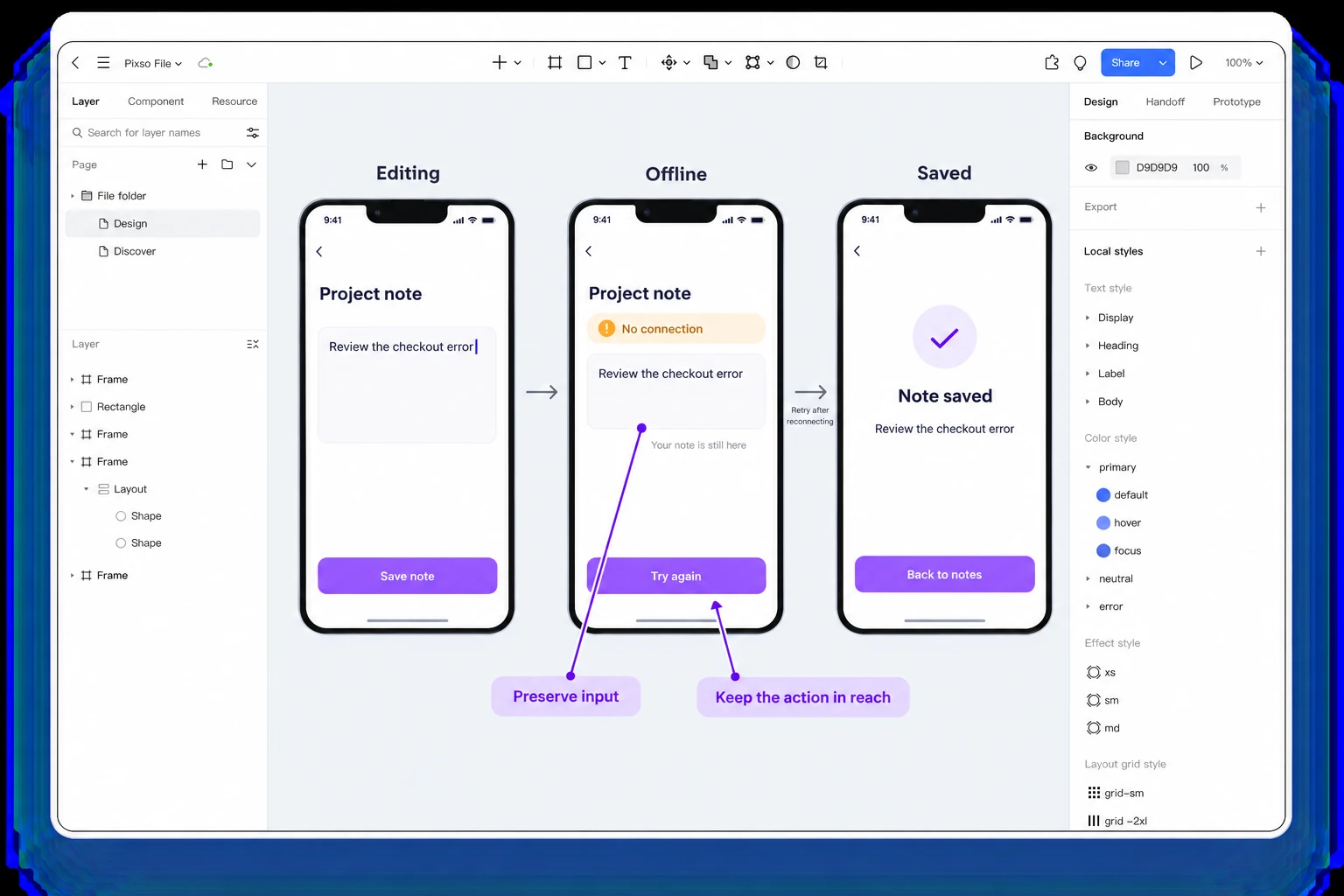Image resolution: width=1344 pixels, height=896 pixels.
Task: Toggle background visibility eye icon
Action: click(x=1091, y=168)
